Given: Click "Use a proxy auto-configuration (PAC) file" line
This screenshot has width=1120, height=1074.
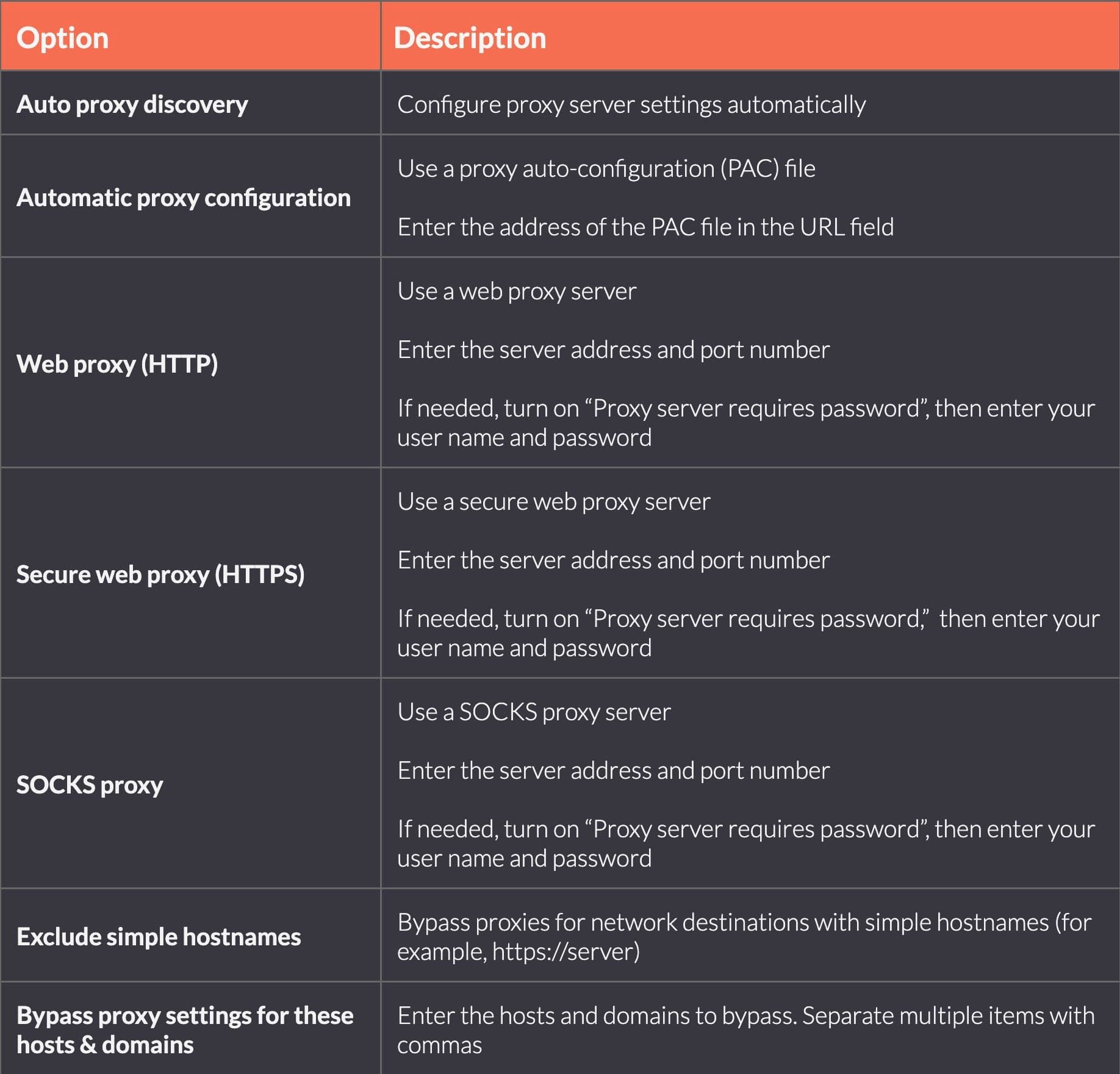Looking at the screenshot, I should [606, 168].
